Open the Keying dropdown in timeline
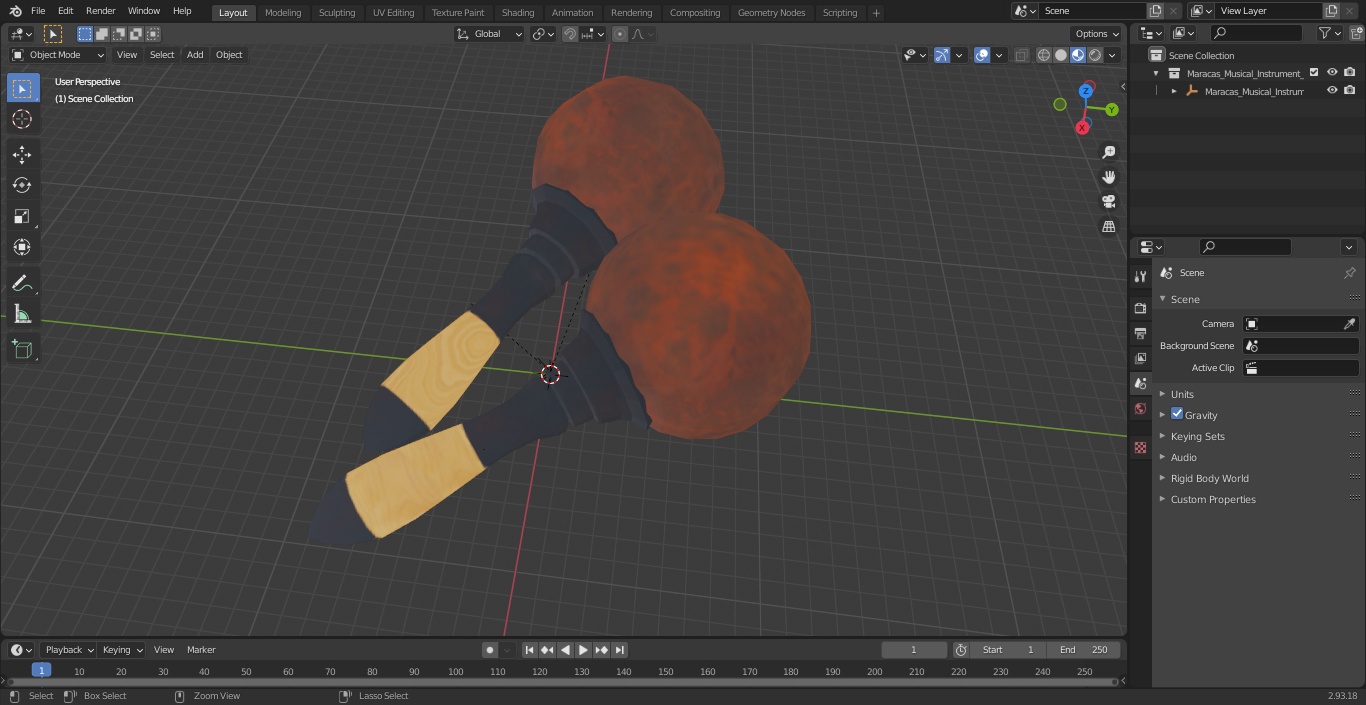 click(122, 650)
